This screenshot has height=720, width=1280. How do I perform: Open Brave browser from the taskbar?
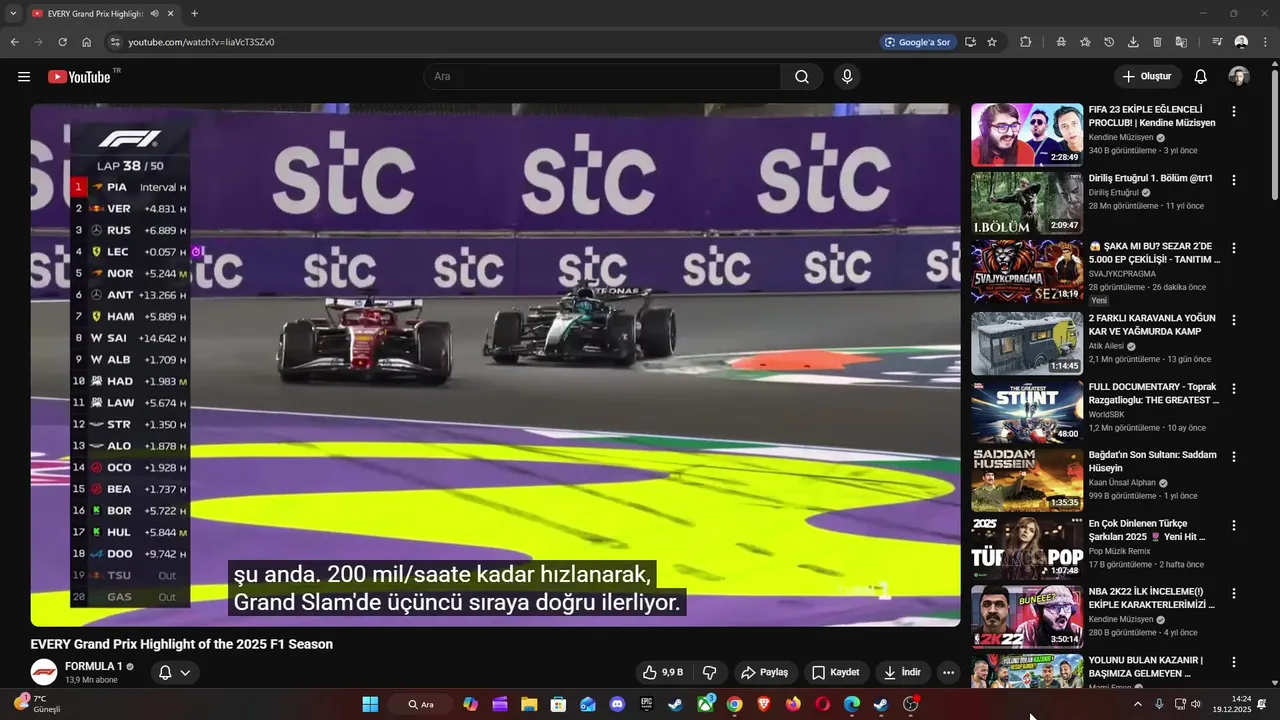click(x=764, y=704)
